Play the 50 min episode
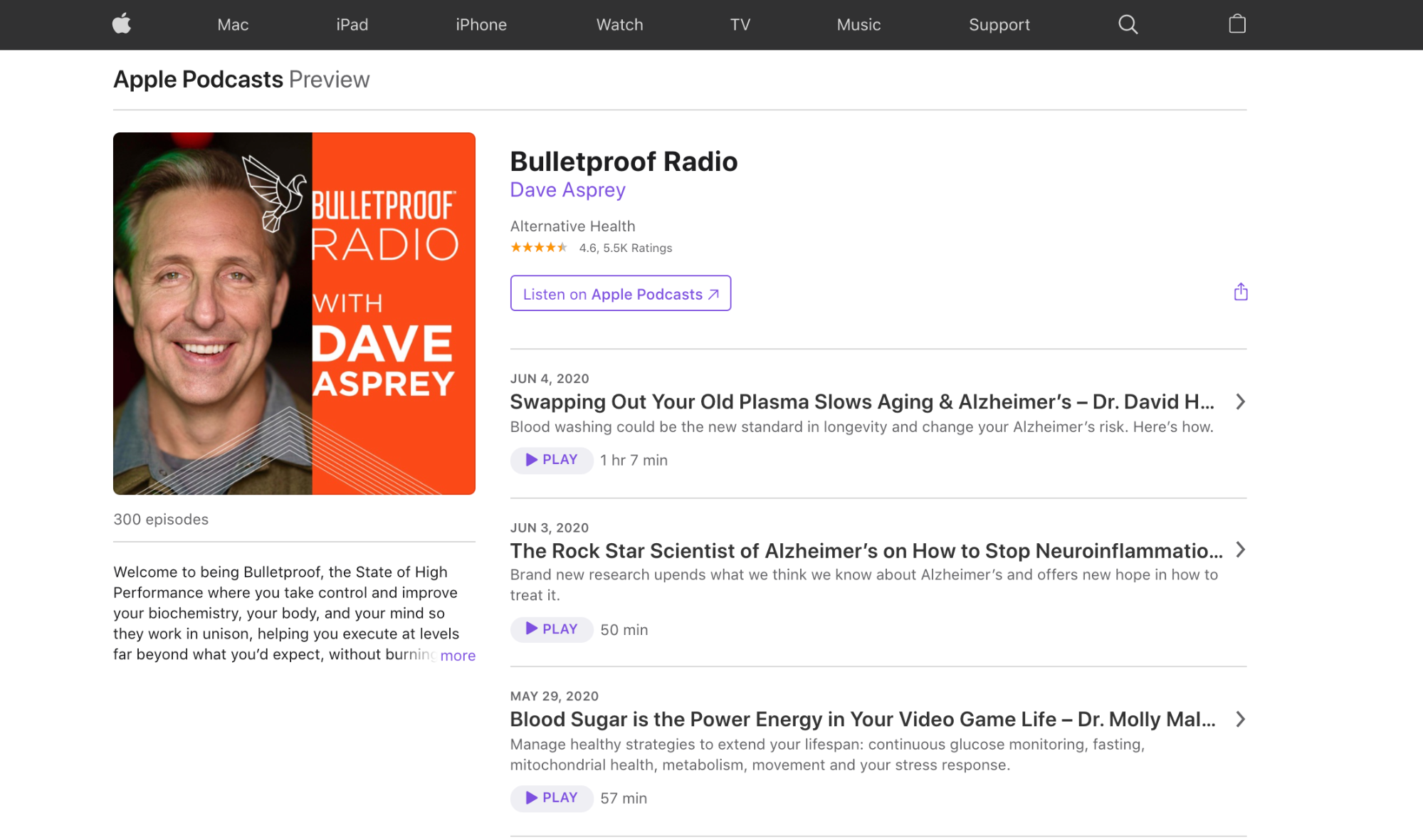1423x840 pixels. 552,629
